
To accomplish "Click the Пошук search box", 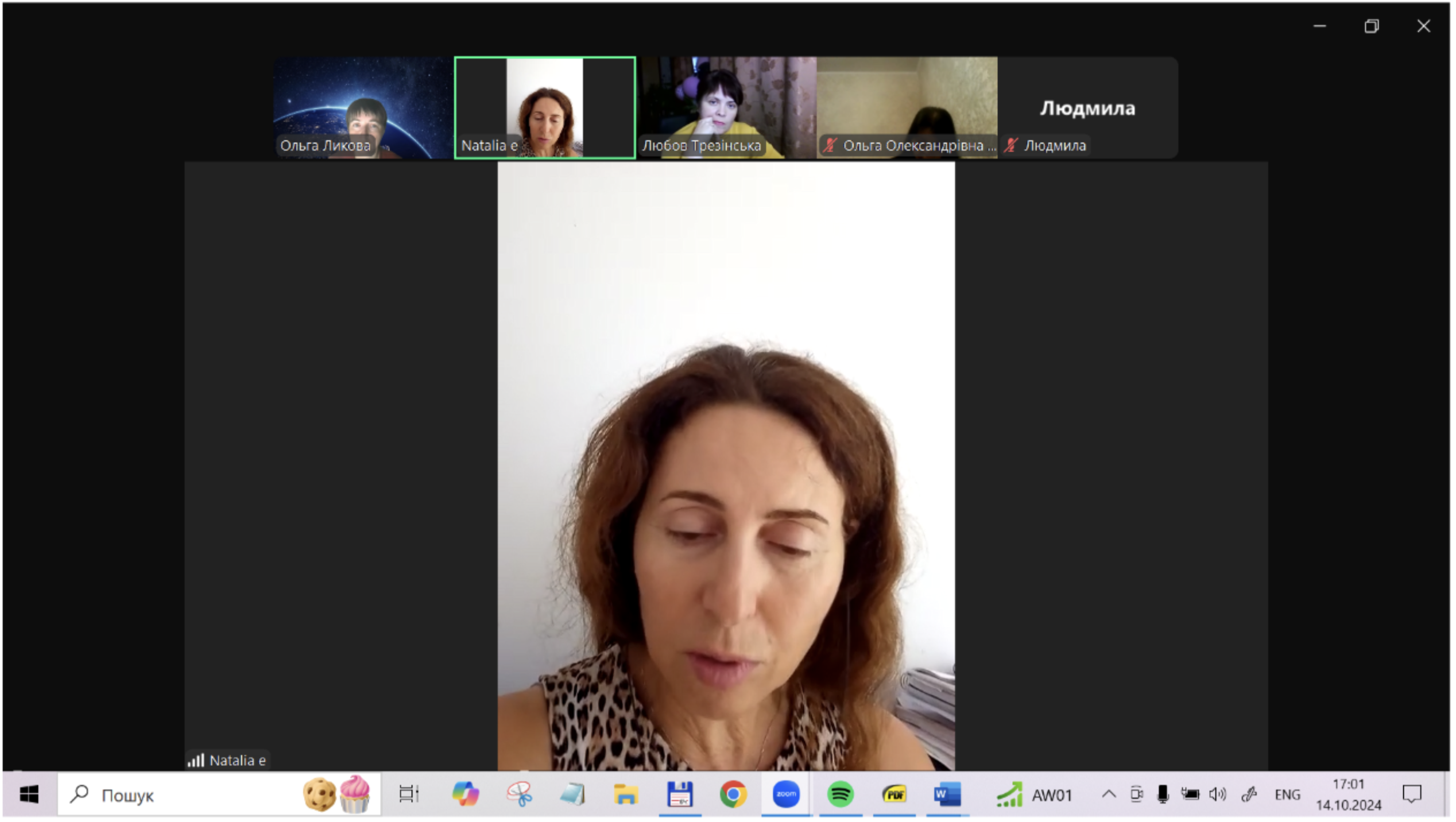I will click(219, 794).
